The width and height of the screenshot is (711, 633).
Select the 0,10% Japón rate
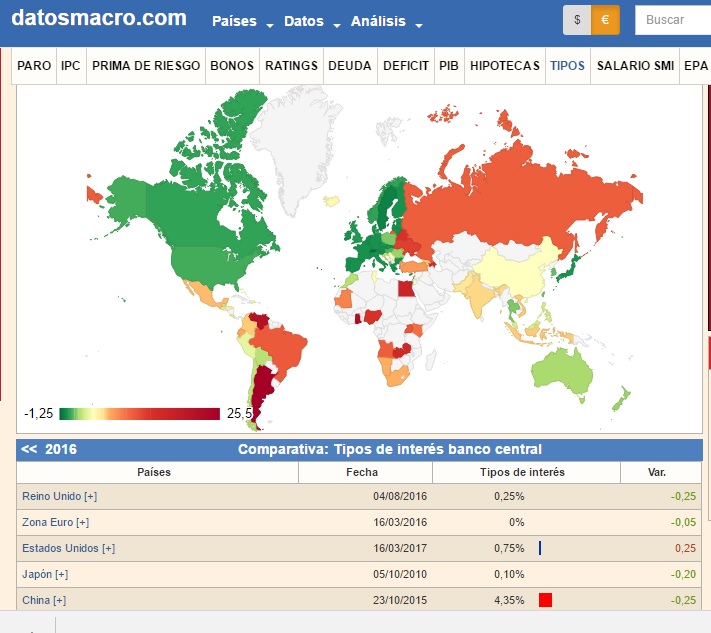[509, 575]
